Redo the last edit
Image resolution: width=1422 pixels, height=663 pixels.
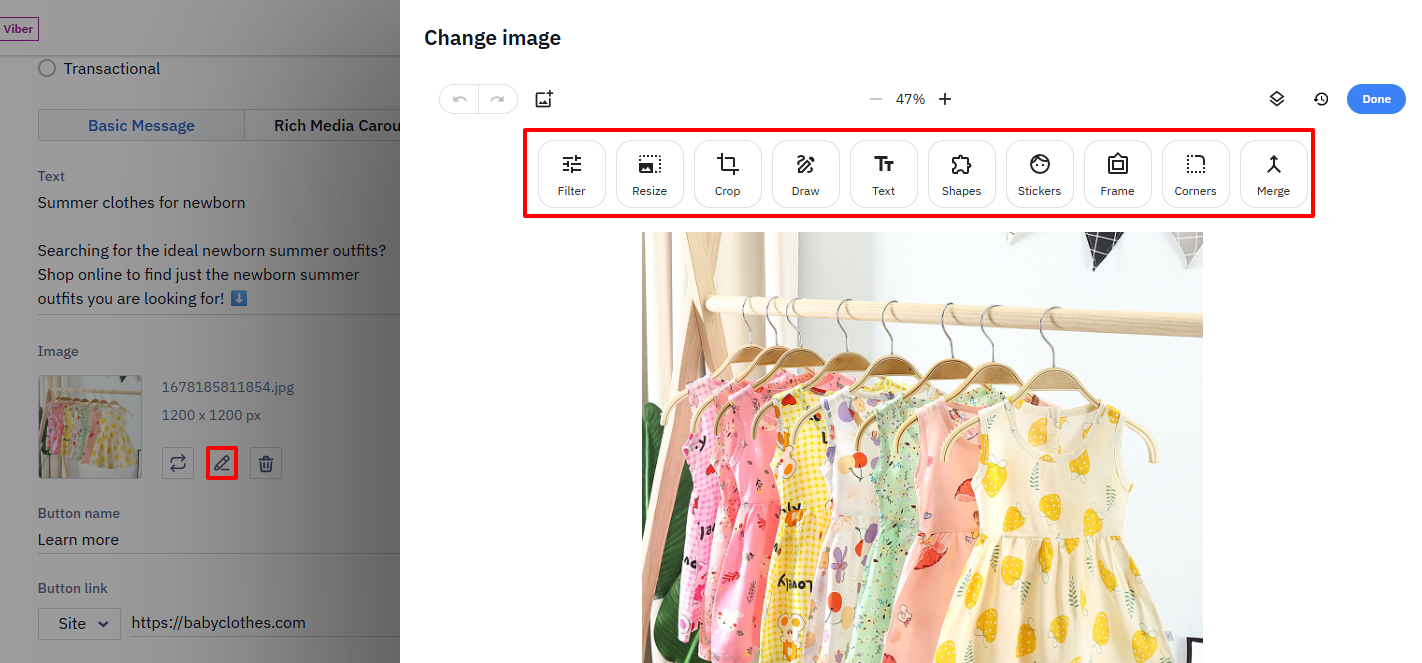point(498,99)
